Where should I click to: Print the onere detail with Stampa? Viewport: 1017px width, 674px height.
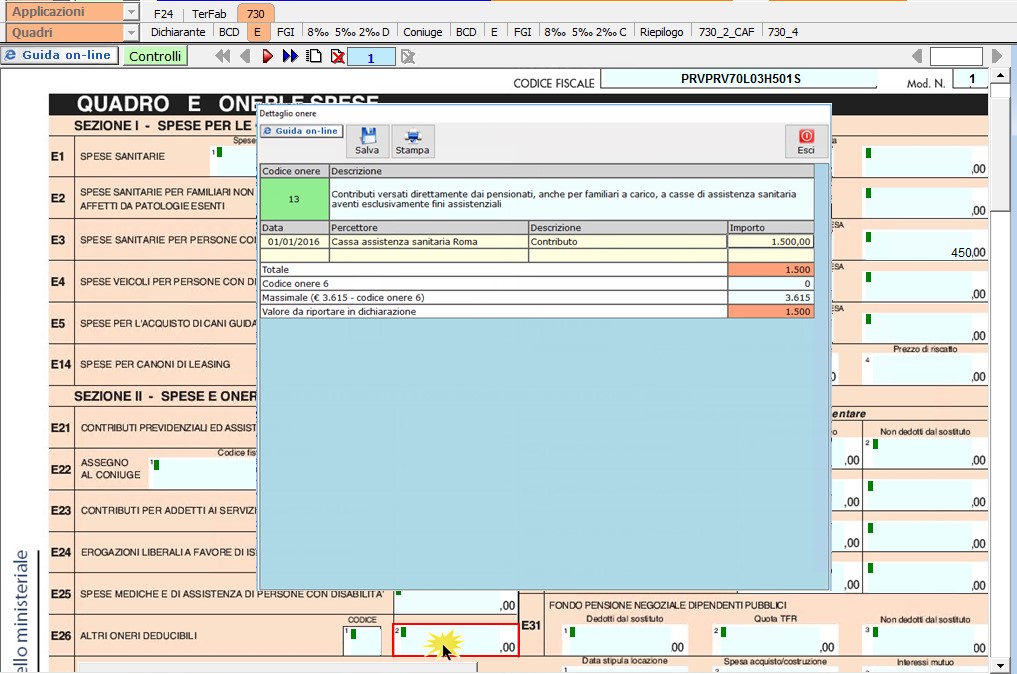pos(413,141)
